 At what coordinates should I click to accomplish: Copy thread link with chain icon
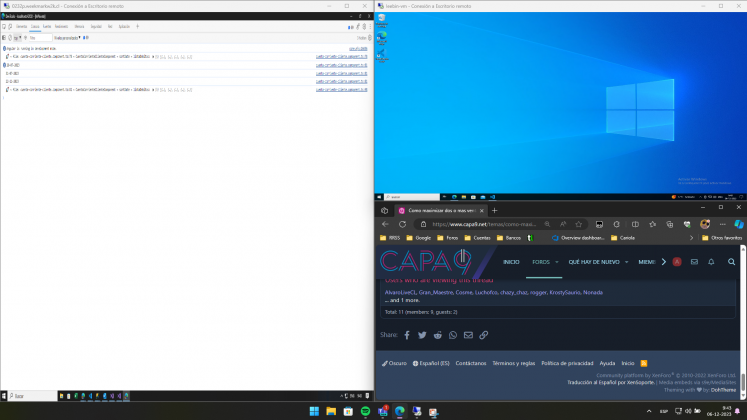pos(484,335)
